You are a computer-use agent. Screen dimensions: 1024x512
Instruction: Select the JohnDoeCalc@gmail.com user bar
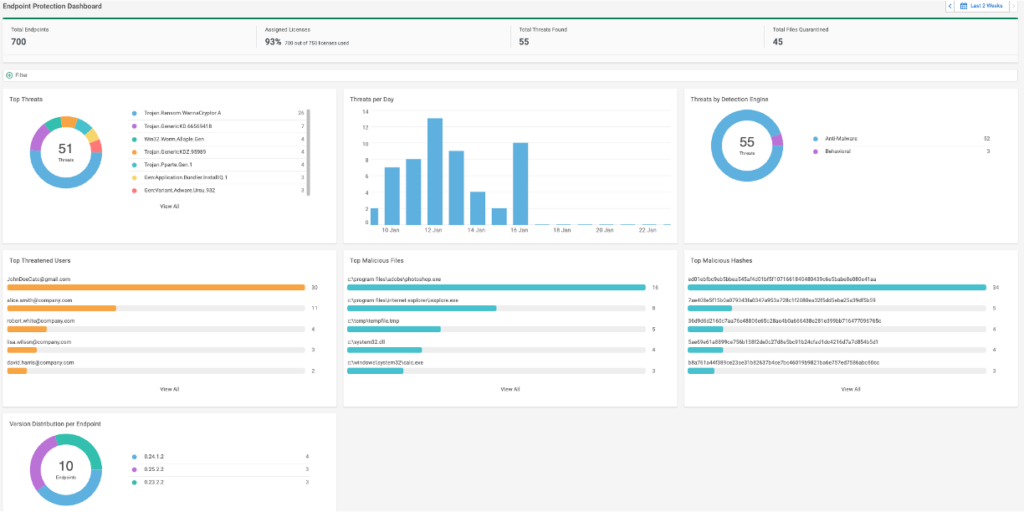coord(155,287)
